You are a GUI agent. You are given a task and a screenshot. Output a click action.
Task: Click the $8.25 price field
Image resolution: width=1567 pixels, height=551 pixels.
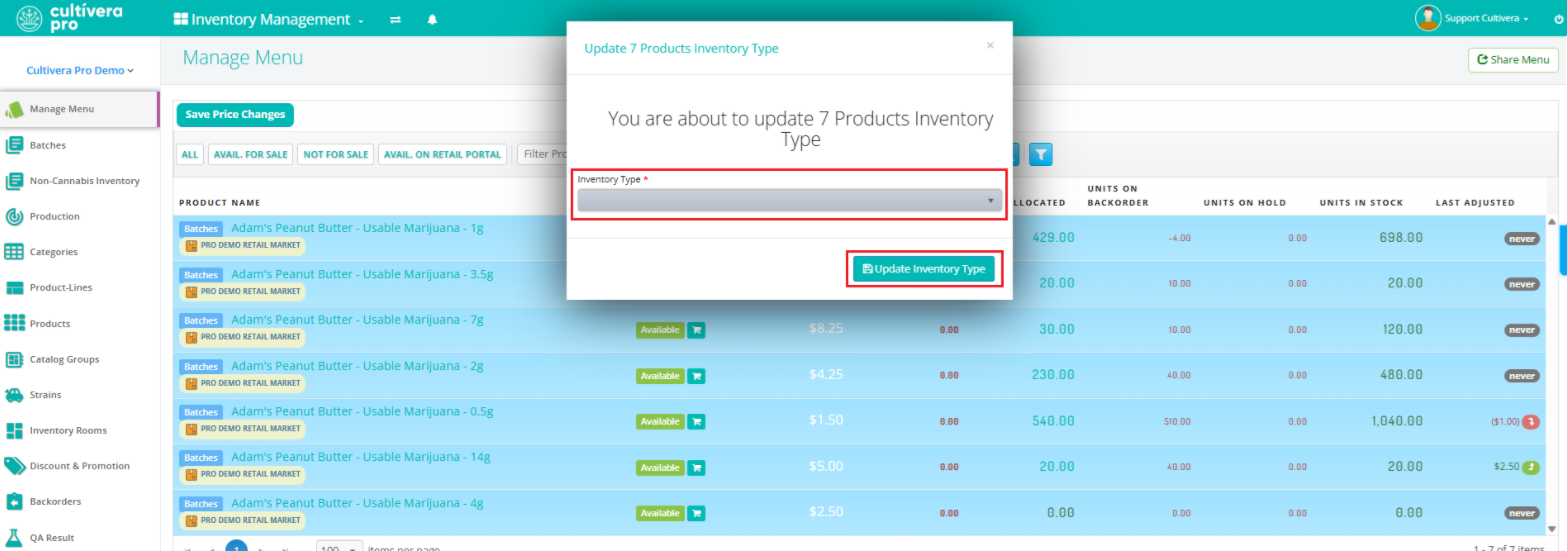[826, 329]
